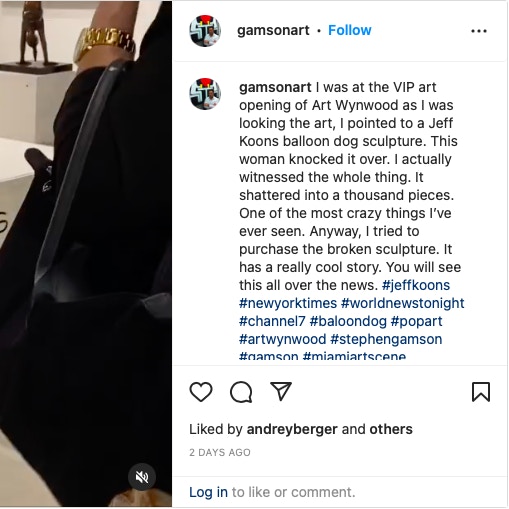Like the post with the heart icon

pos(201,392)
